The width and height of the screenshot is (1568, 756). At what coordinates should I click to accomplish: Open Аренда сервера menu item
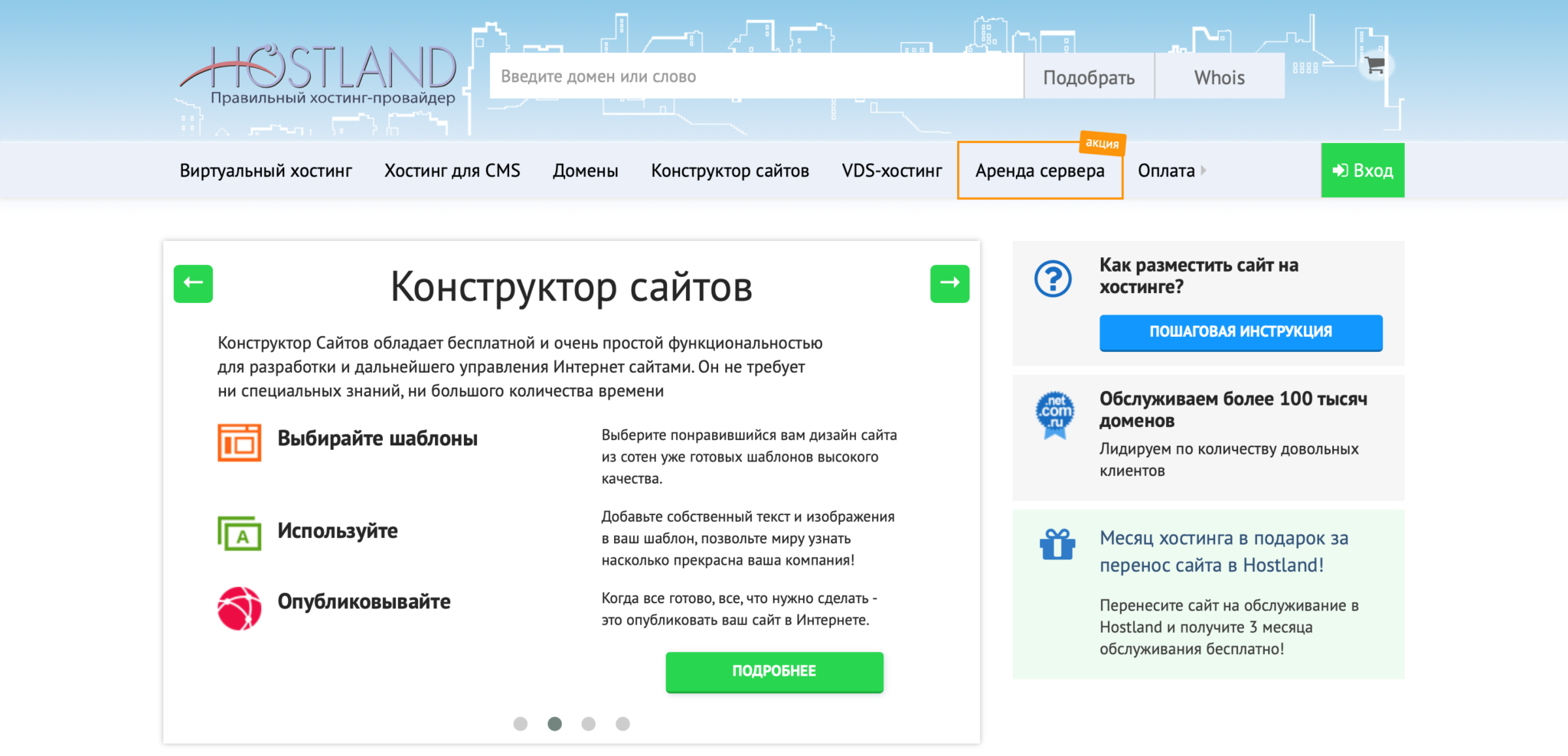pos(1040,171)
